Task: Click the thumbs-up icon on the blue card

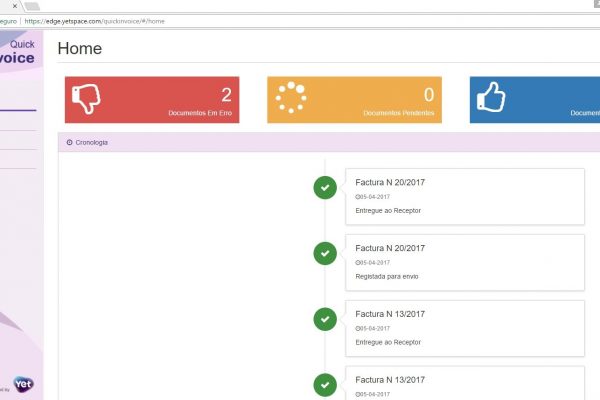Action: click(491, 97)
